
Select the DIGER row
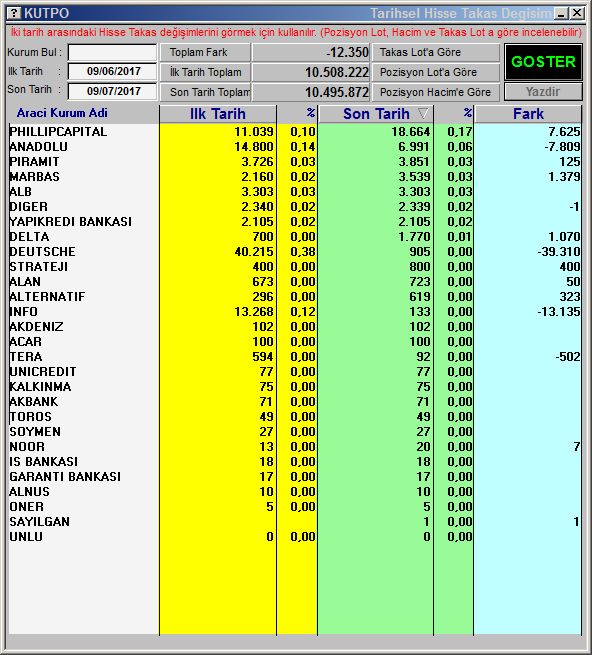pos(295,207)
